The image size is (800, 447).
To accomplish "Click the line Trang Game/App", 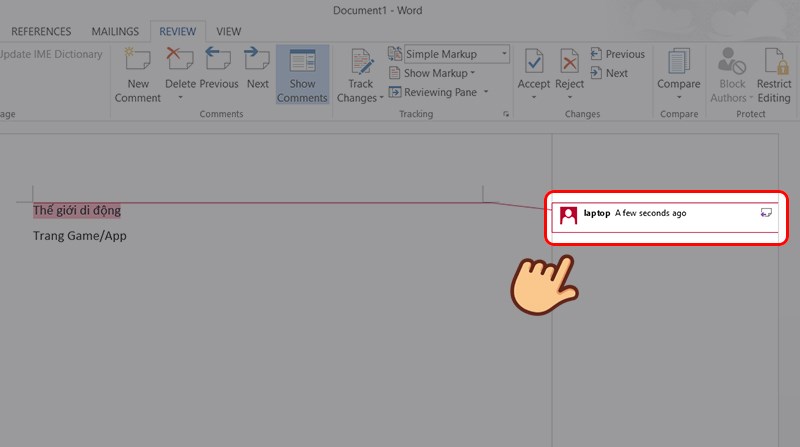I will pyautogui.click(x=80, y=236).
